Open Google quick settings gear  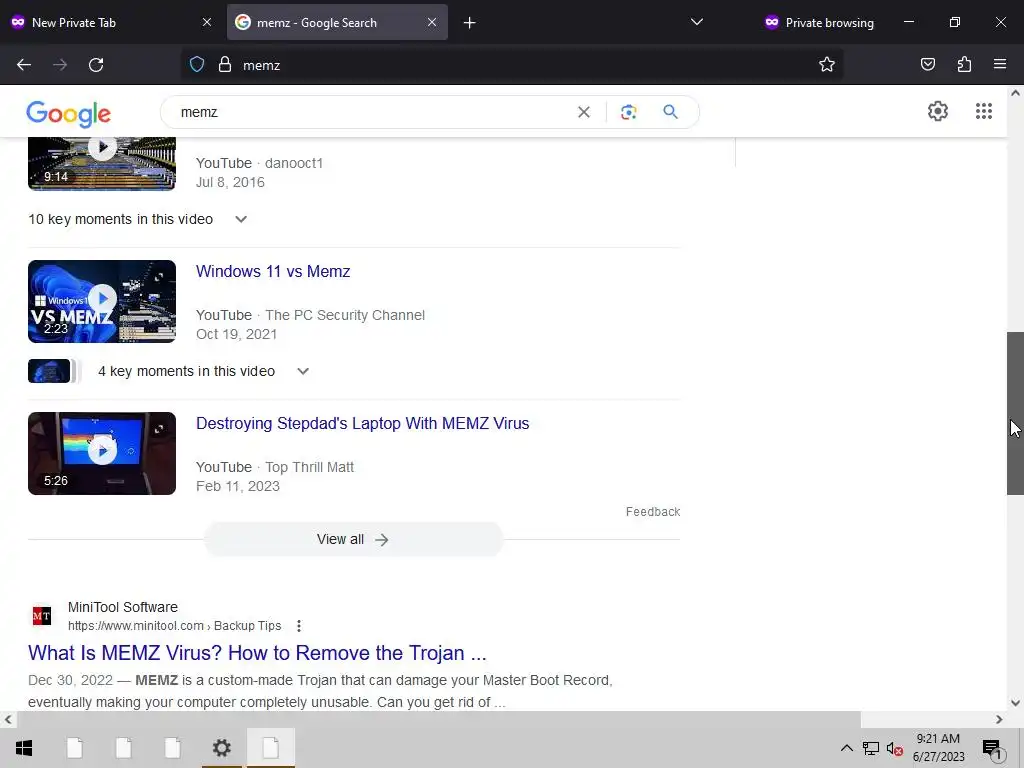click(x=938, y=111)
